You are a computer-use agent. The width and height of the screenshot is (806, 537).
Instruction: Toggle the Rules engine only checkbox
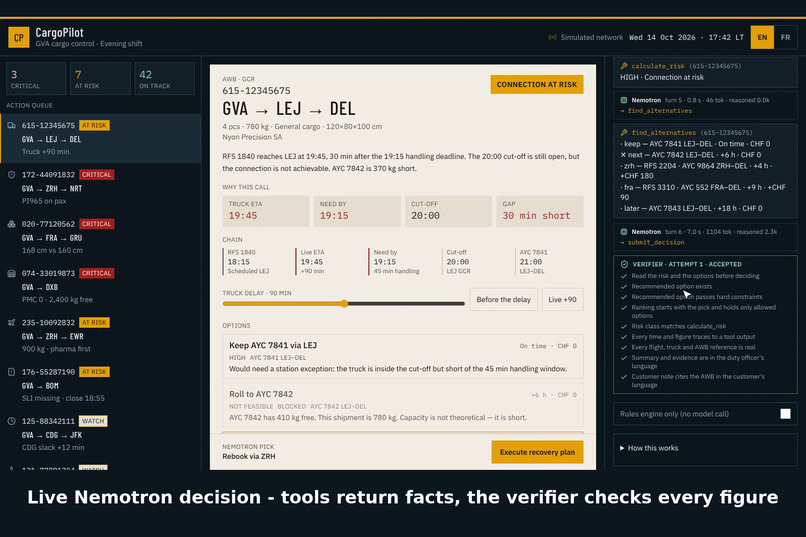point(785,414)
